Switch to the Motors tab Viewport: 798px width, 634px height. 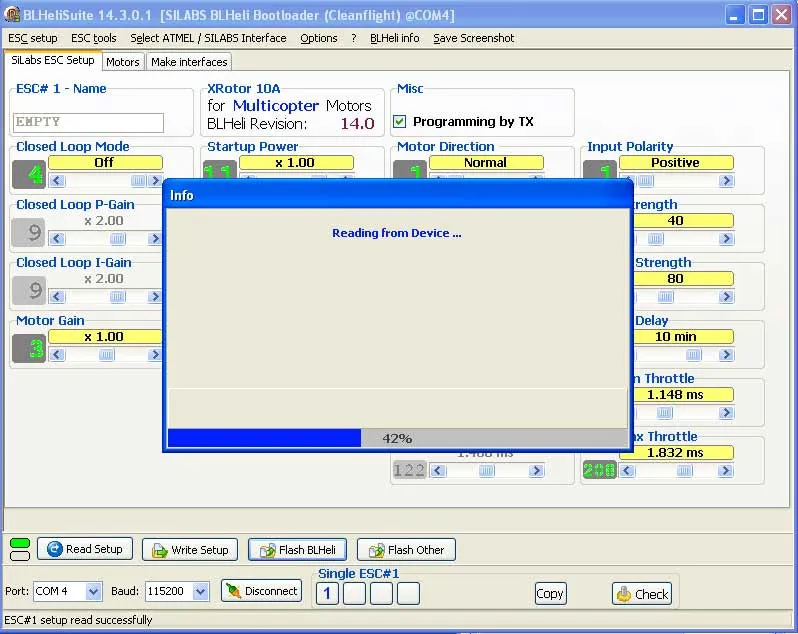click(x=123, y=62)
